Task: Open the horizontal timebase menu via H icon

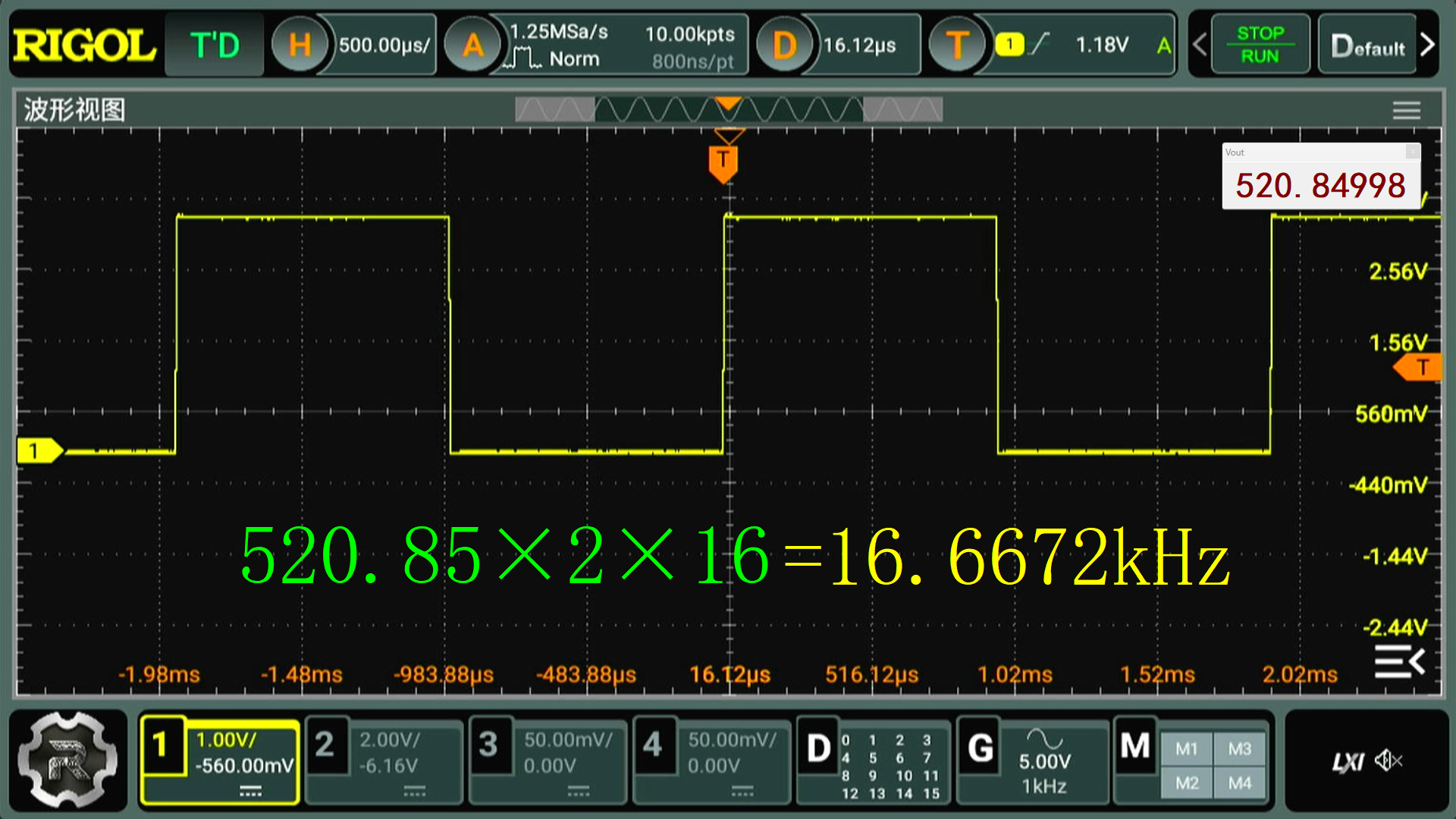Action: [x=300, y=44]
